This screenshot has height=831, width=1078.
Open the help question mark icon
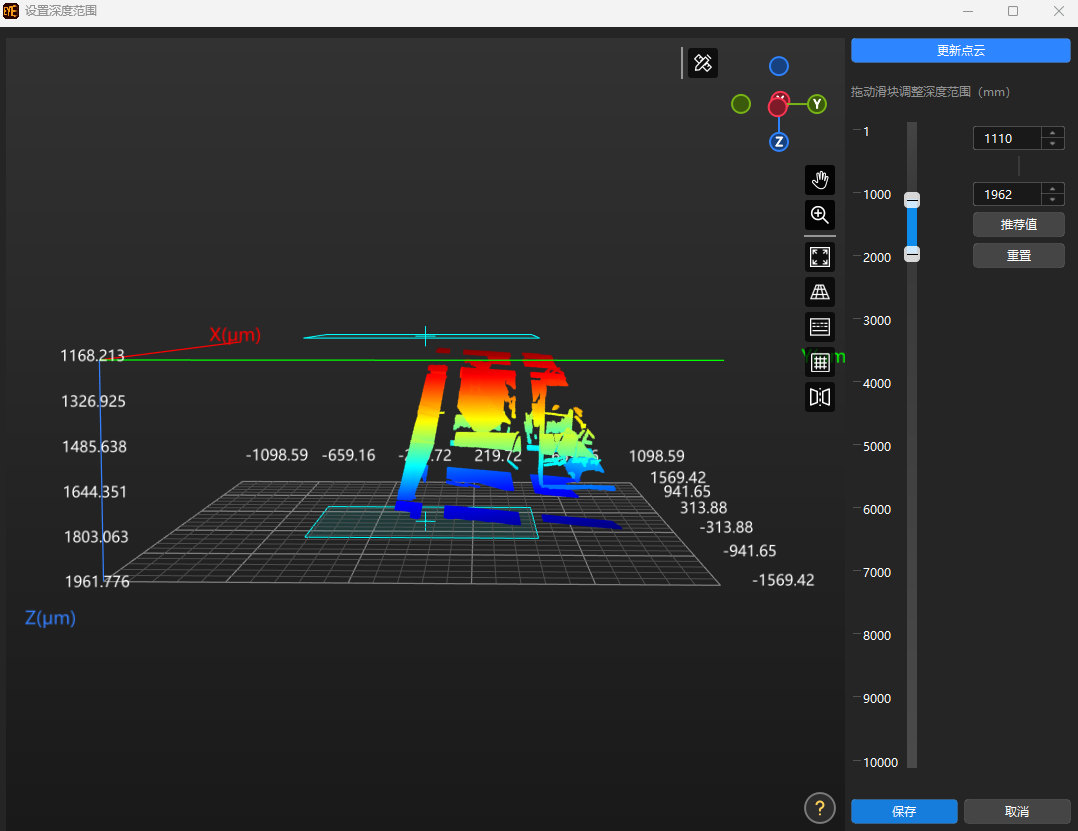(x=820, y=808)
